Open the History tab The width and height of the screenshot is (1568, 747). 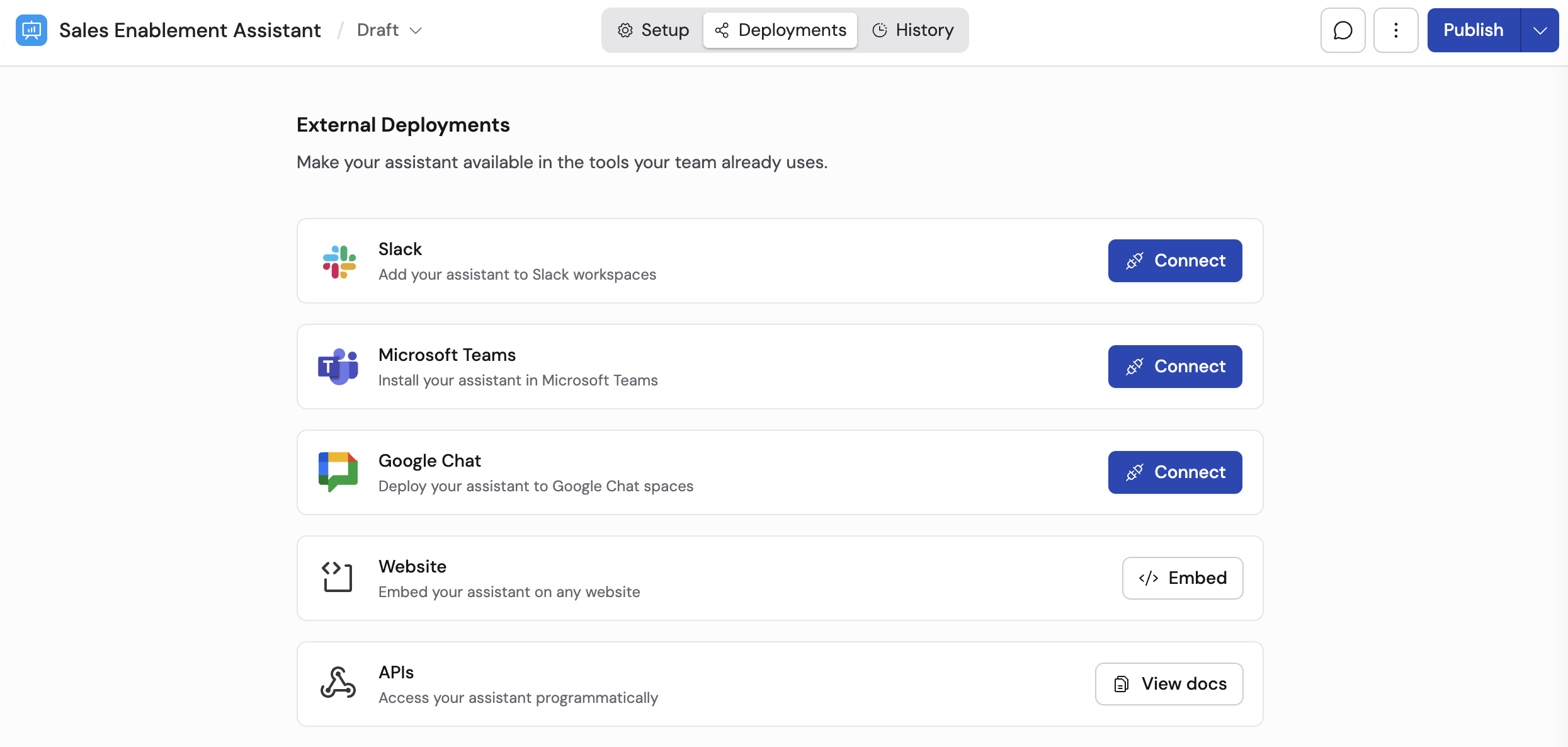(x=913, y=30)
